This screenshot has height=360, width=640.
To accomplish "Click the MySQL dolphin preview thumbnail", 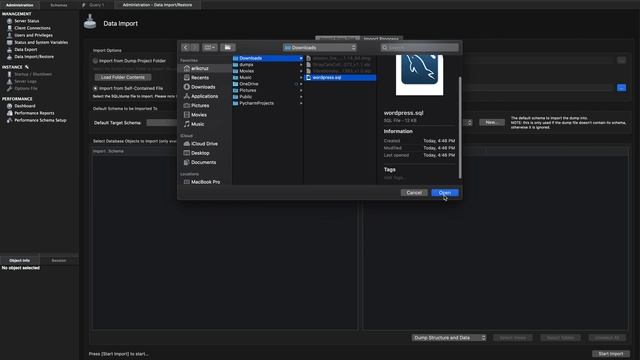I will pyautogui.click(x=420, y=75).
